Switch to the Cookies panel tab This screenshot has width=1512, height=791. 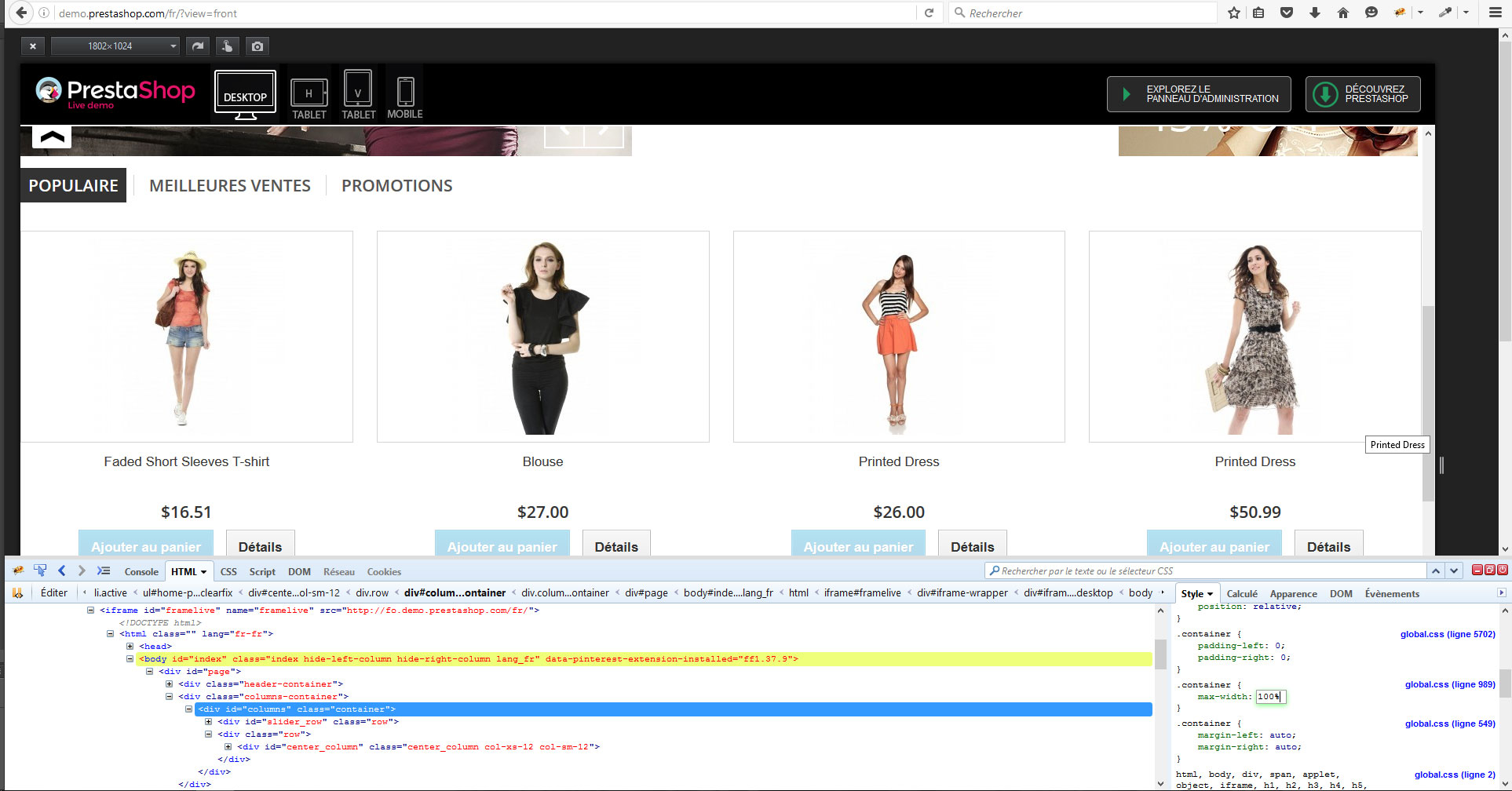(384, 571)
